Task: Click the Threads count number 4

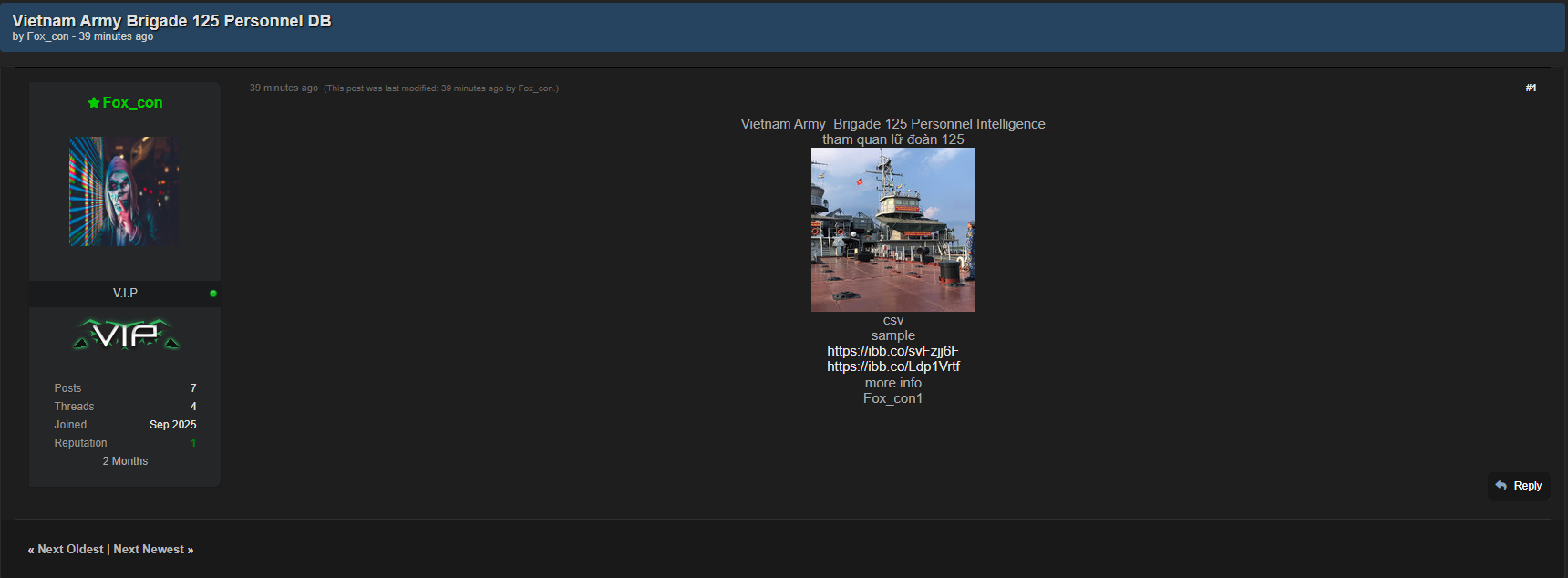Action: coord(193,407)
